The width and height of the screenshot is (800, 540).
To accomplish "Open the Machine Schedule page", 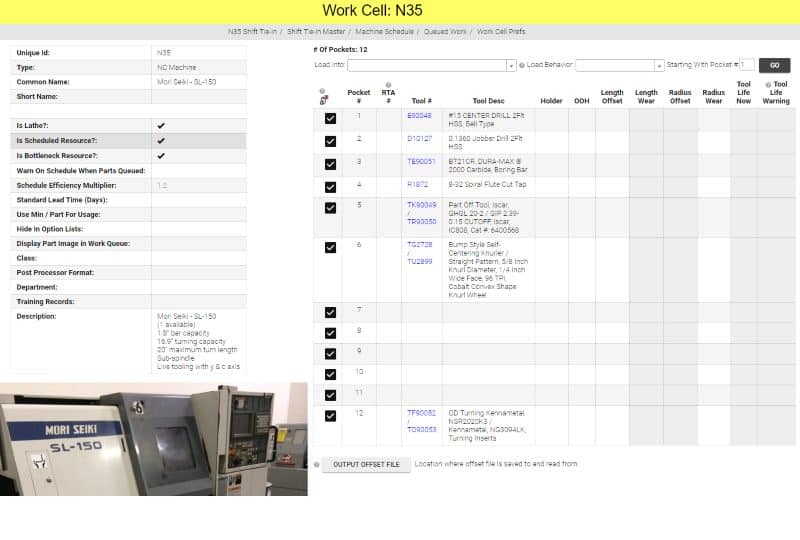I will [x=384, y=32].
